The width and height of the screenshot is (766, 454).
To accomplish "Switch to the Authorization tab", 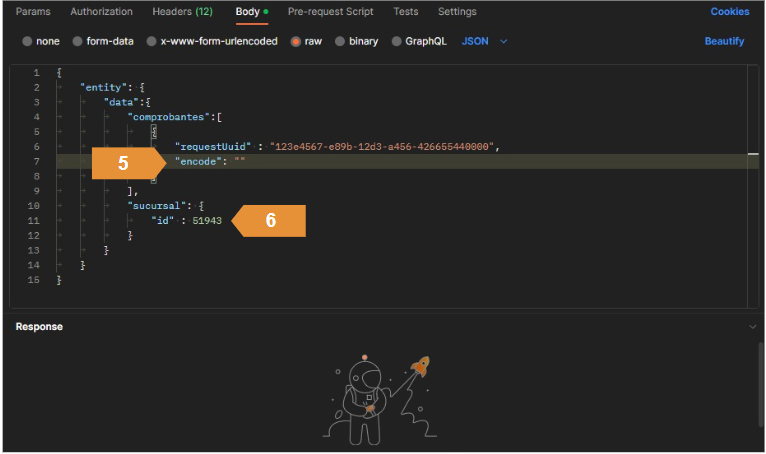I will coord(101,12).
